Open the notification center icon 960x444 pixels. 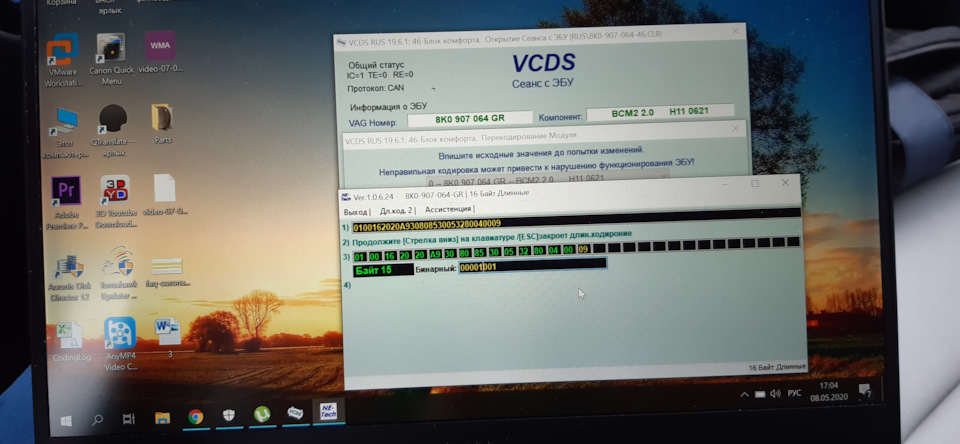864,389
